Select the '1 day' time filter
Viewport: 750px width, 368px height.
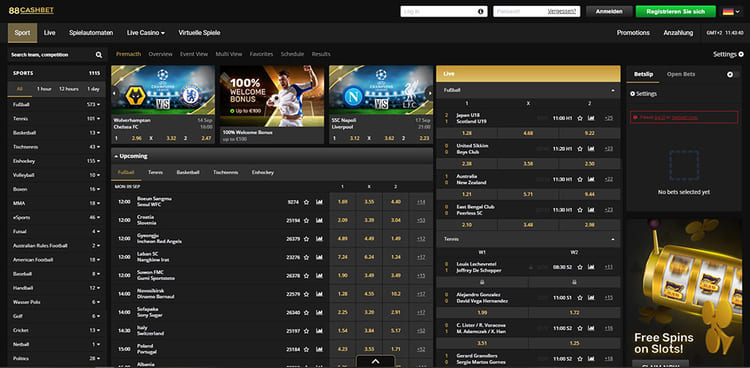[x=93, y=89]
